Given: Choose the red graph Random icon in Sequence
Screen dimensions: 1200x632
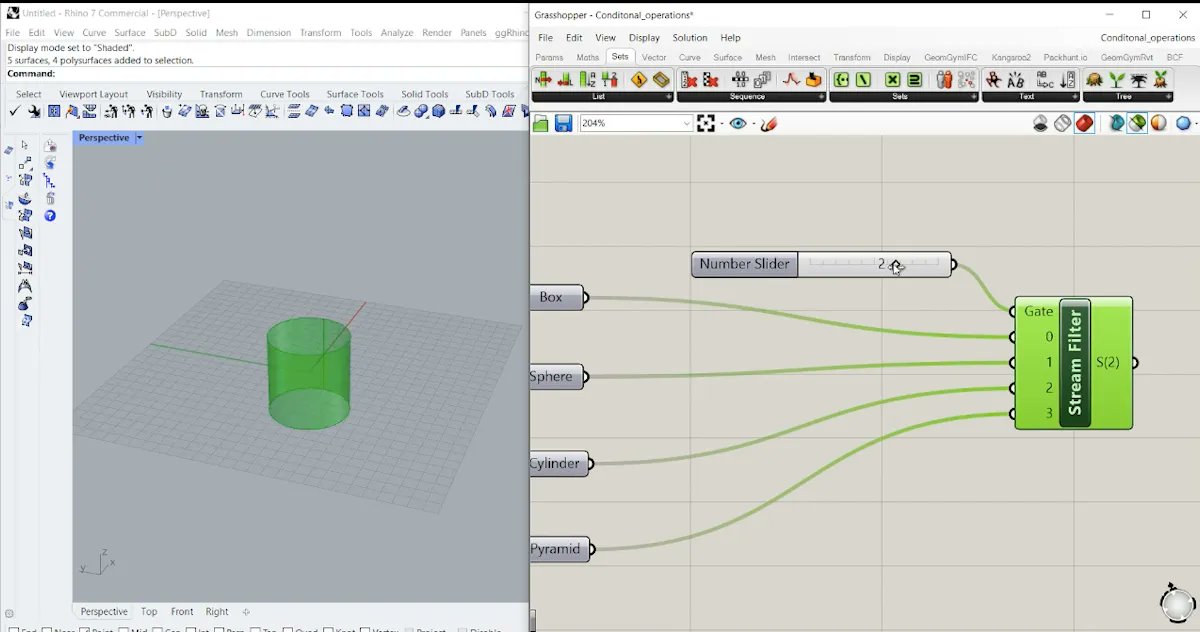Looking at the screenshot, I should click(791, 79).
